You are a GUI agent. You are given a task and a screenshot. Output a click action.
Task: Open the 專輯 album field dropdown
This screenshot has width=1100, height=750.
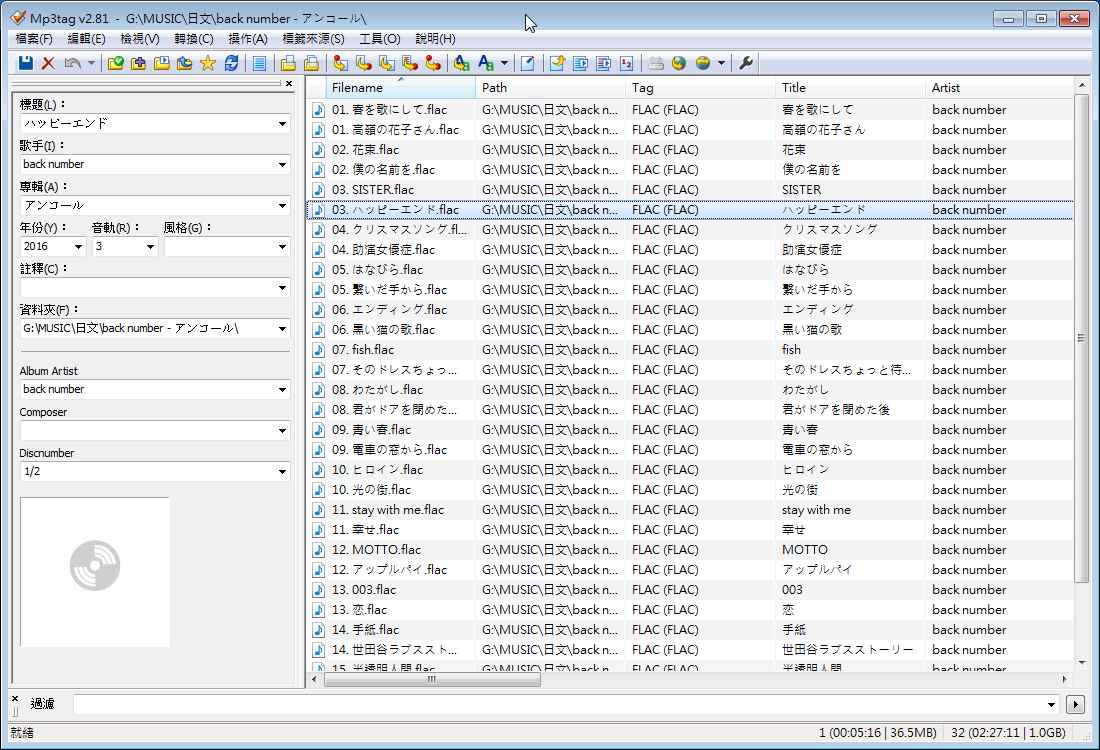click(282, 206)
